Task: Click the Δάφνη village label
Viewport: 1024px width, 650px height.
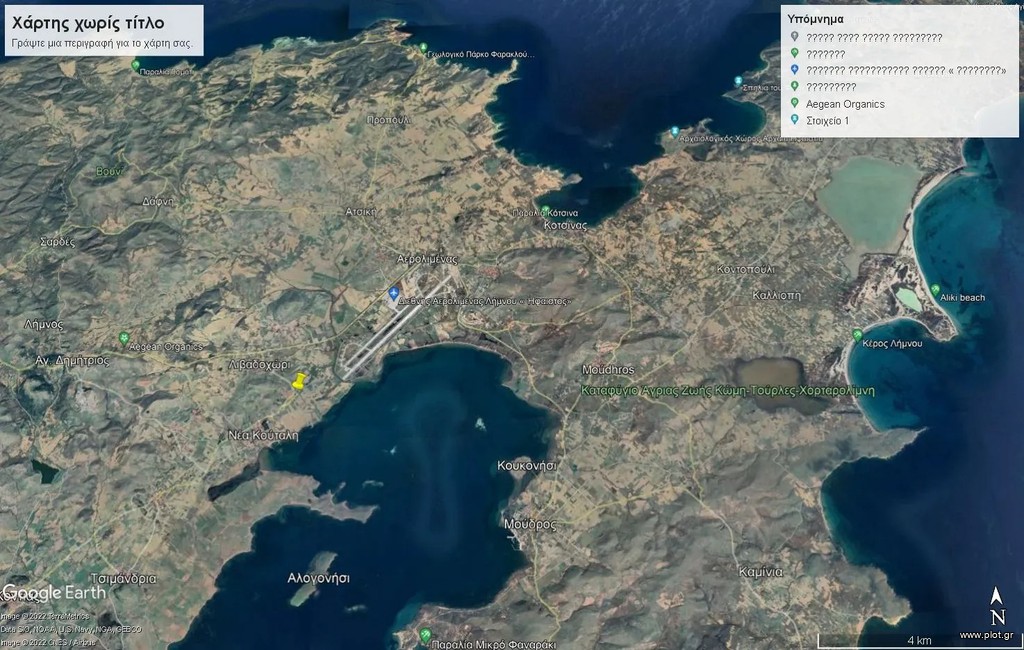Action: coord(159,201)
